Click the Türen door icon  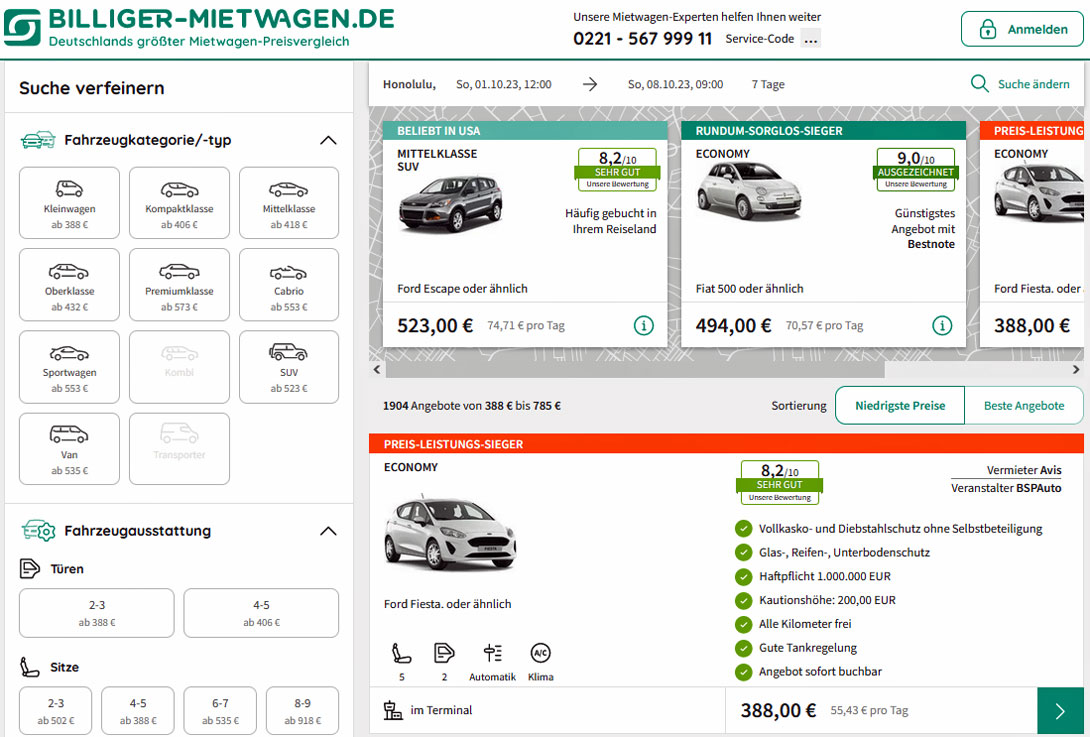pos(29,569)
